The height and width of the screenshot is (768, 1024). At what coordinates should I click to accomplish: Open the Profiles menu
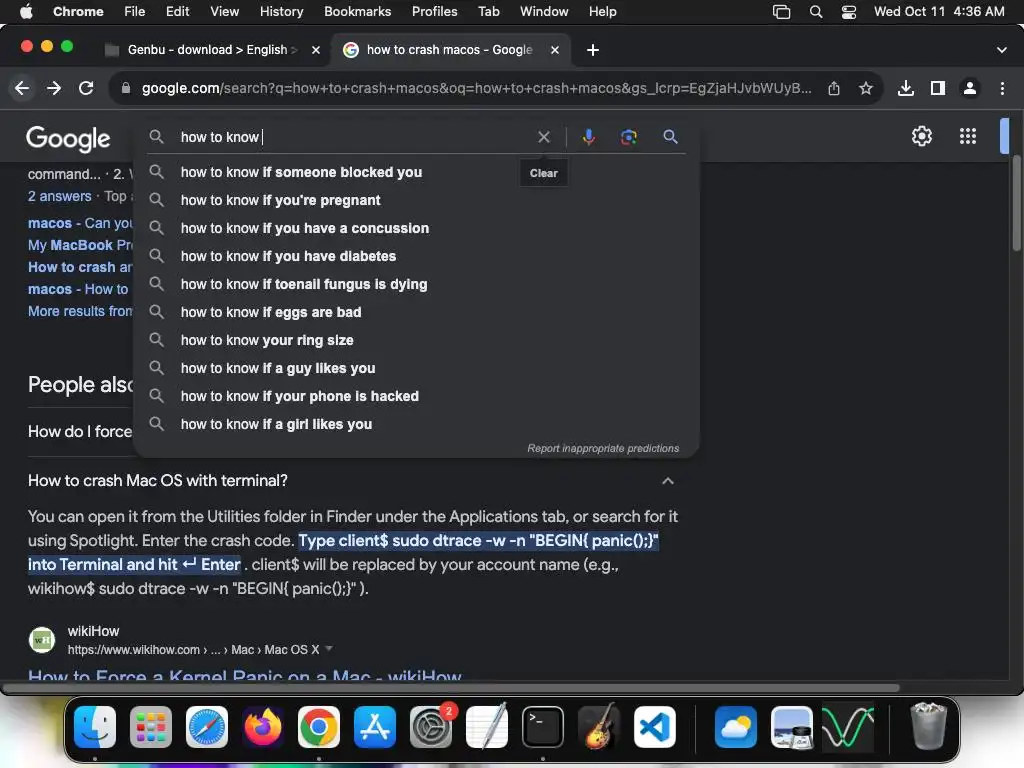(x=434, y=12)
